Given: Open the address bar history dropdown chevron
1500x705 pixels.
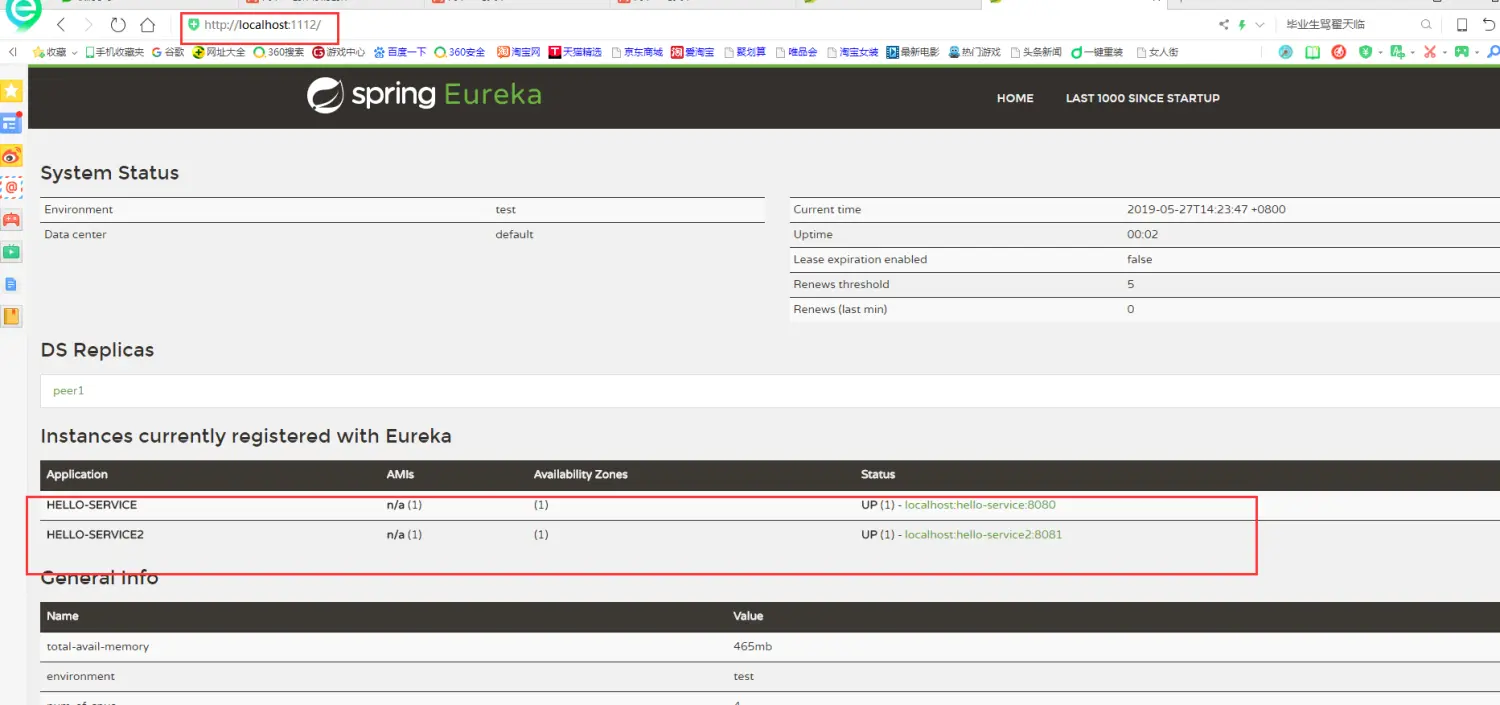Looking at the screenshot, I should point(1259,25).
